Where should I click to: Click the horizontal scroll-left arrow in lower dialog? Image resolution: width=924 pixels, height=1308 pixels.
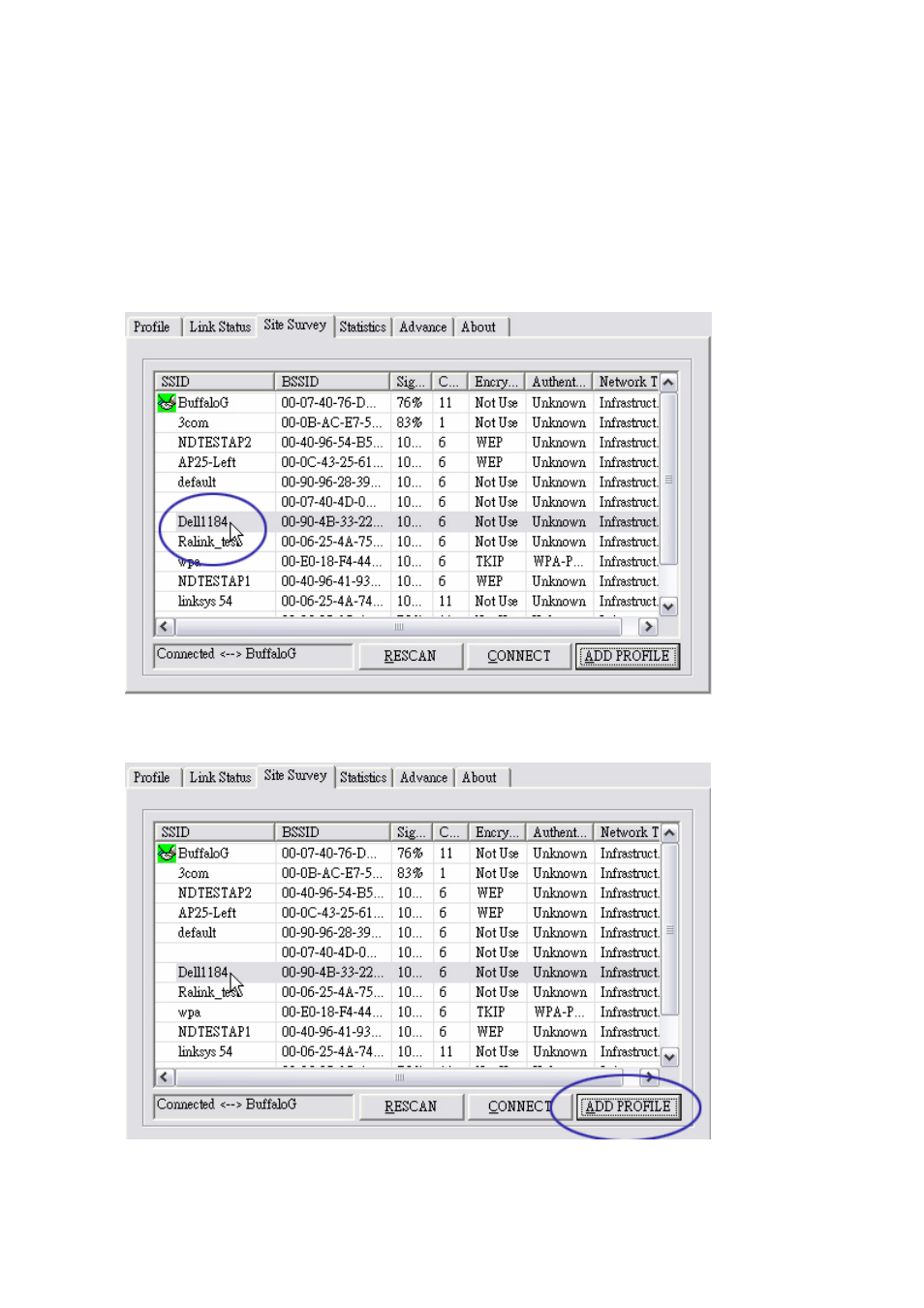point(164,1077)
